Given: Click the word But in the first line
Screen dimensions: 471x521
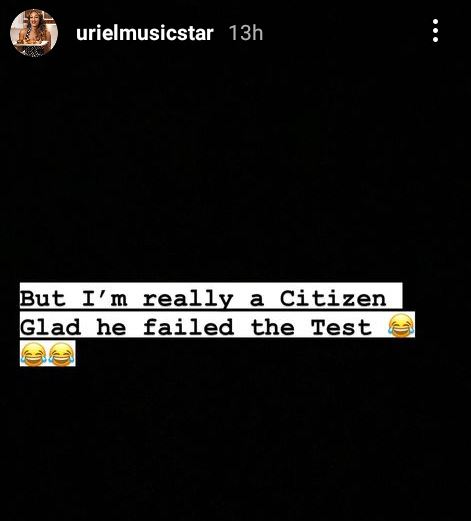Looking at the screenshot, I should pos(43,298).
